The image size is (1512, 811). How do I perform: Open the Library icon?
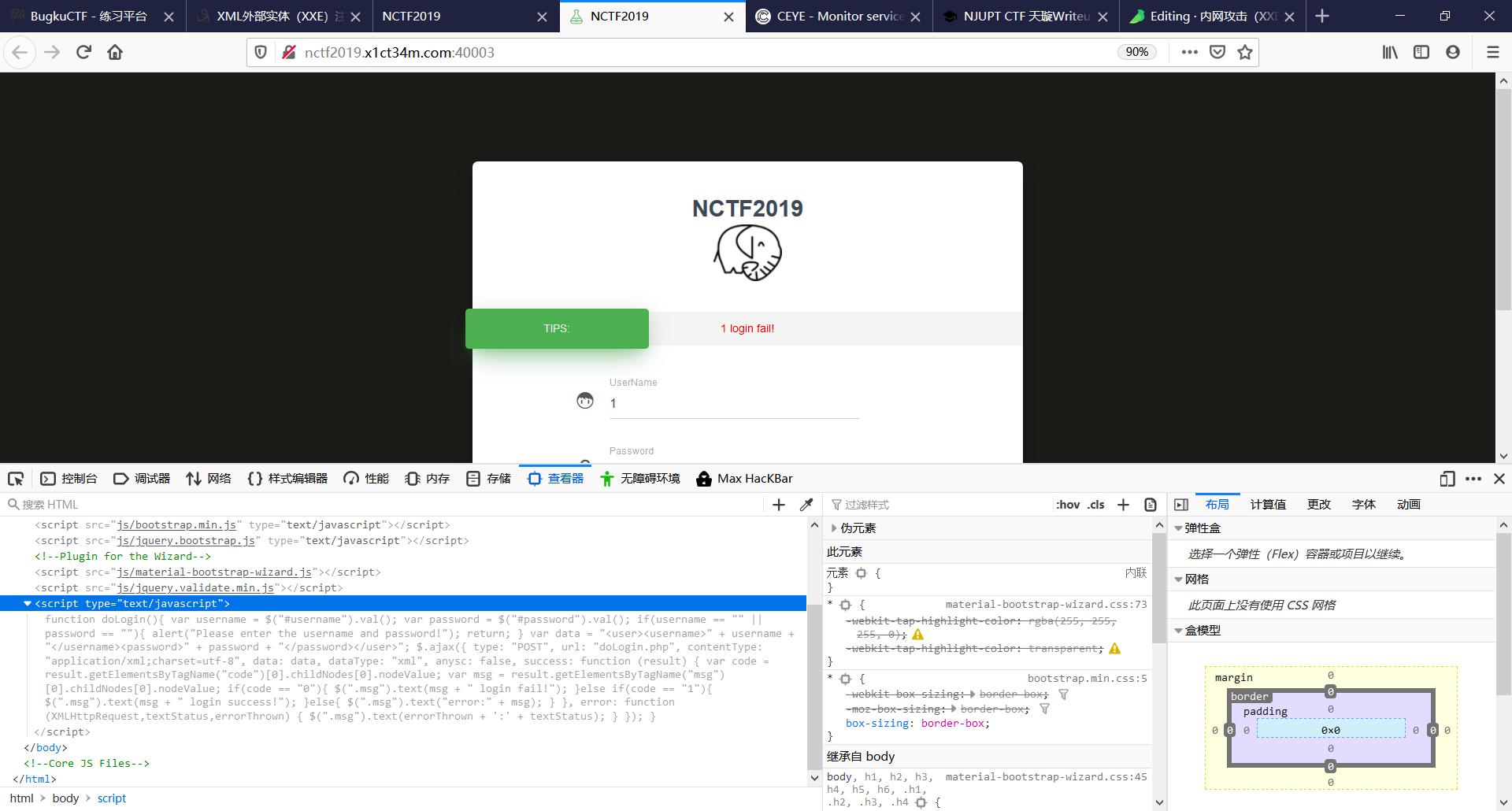tap(1390, 53)
